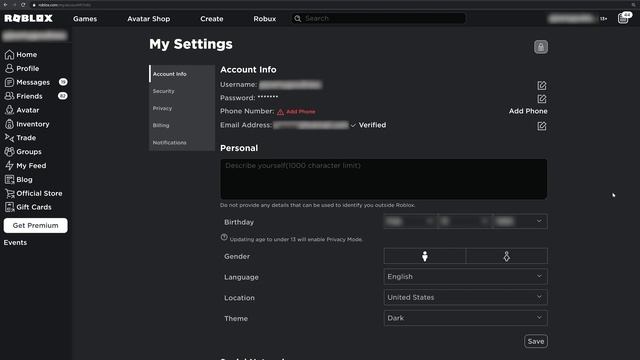This screenshot has height=360, width=640.
Task: Click the Save button
Action: pos(536,341)
